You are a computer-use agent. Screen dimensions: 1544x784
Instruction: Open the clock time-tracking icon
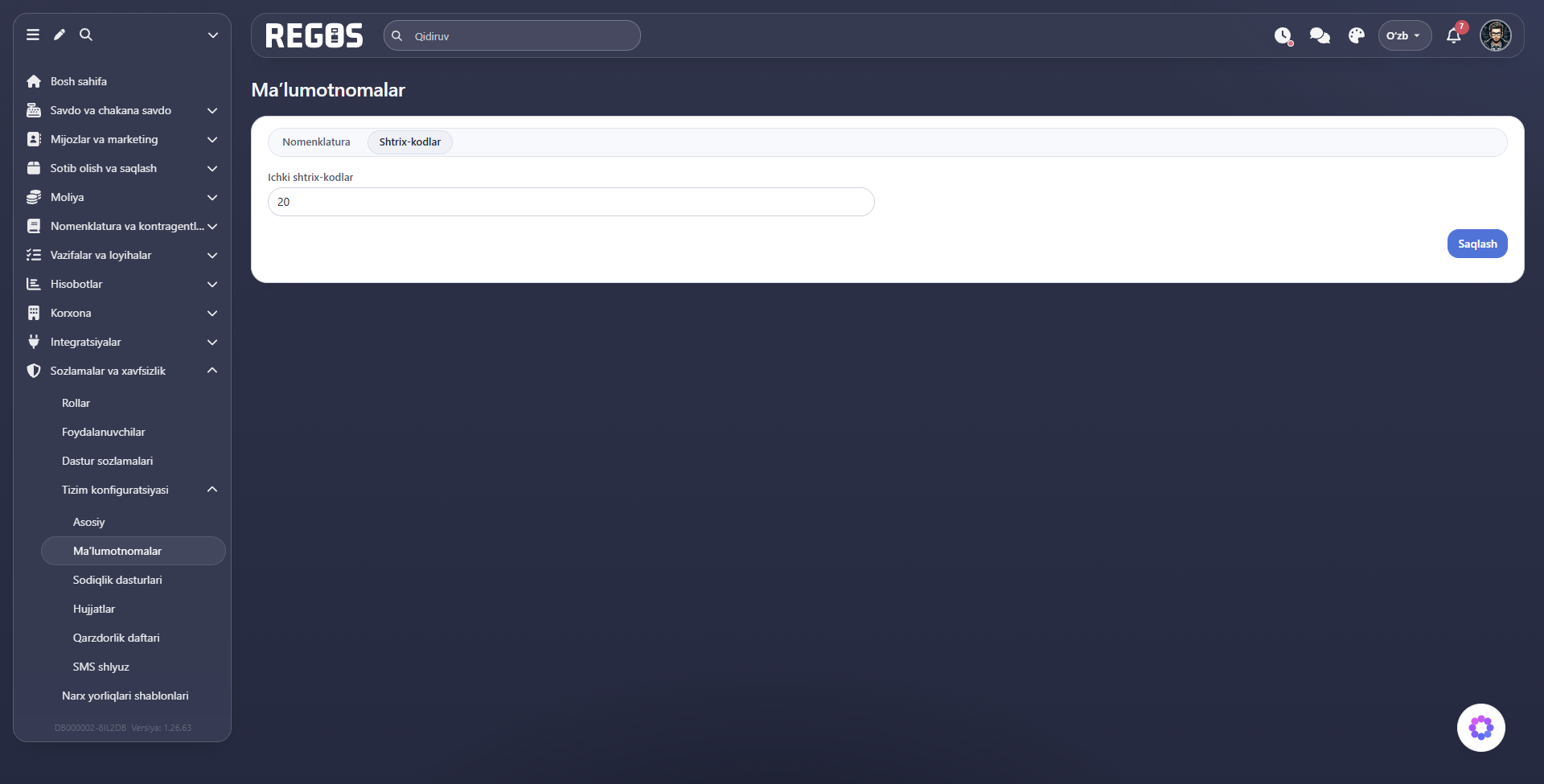click(x=1283, y=35)
